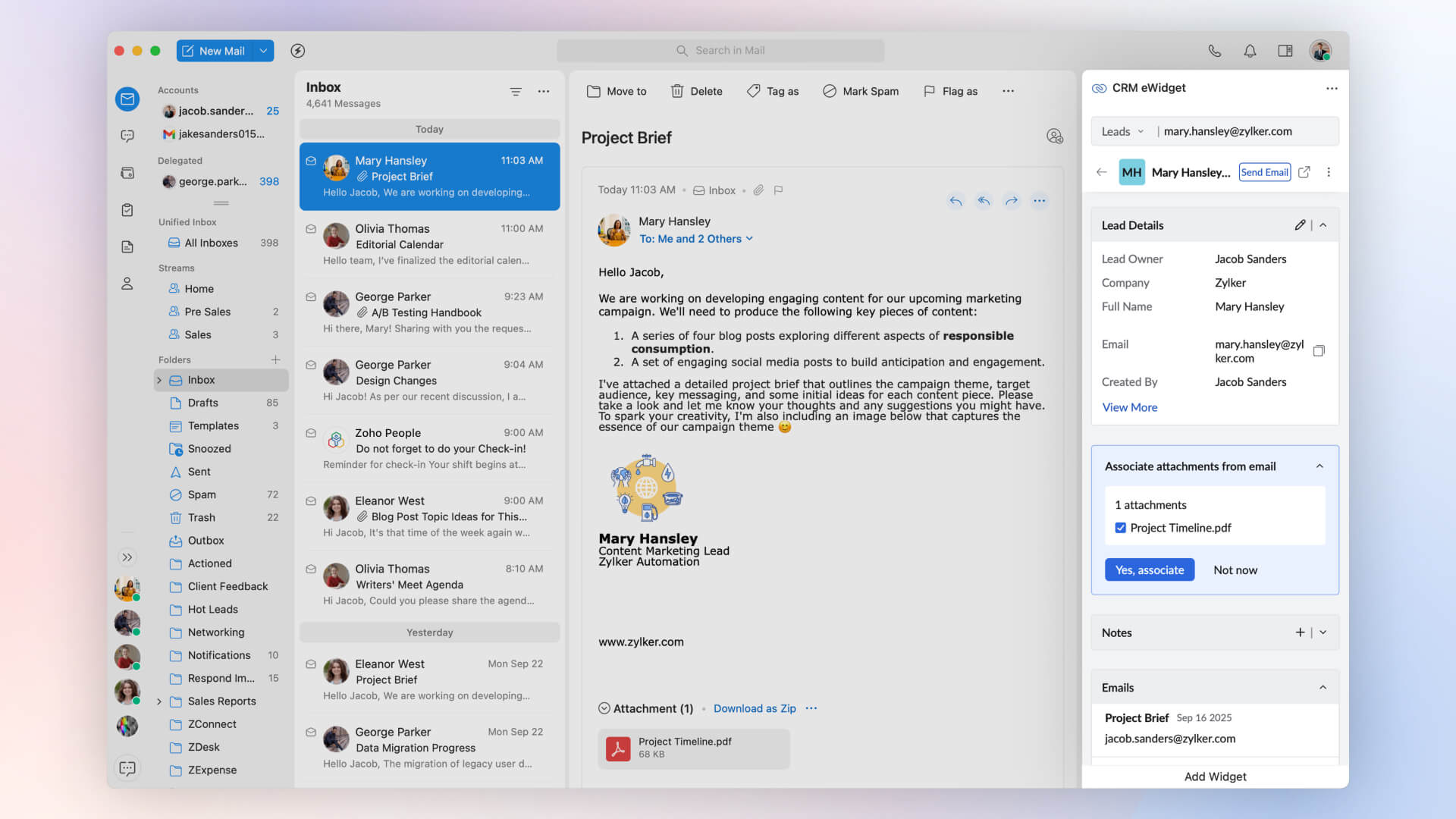Open lead record in new window icon

click(x=1304, y=172)
